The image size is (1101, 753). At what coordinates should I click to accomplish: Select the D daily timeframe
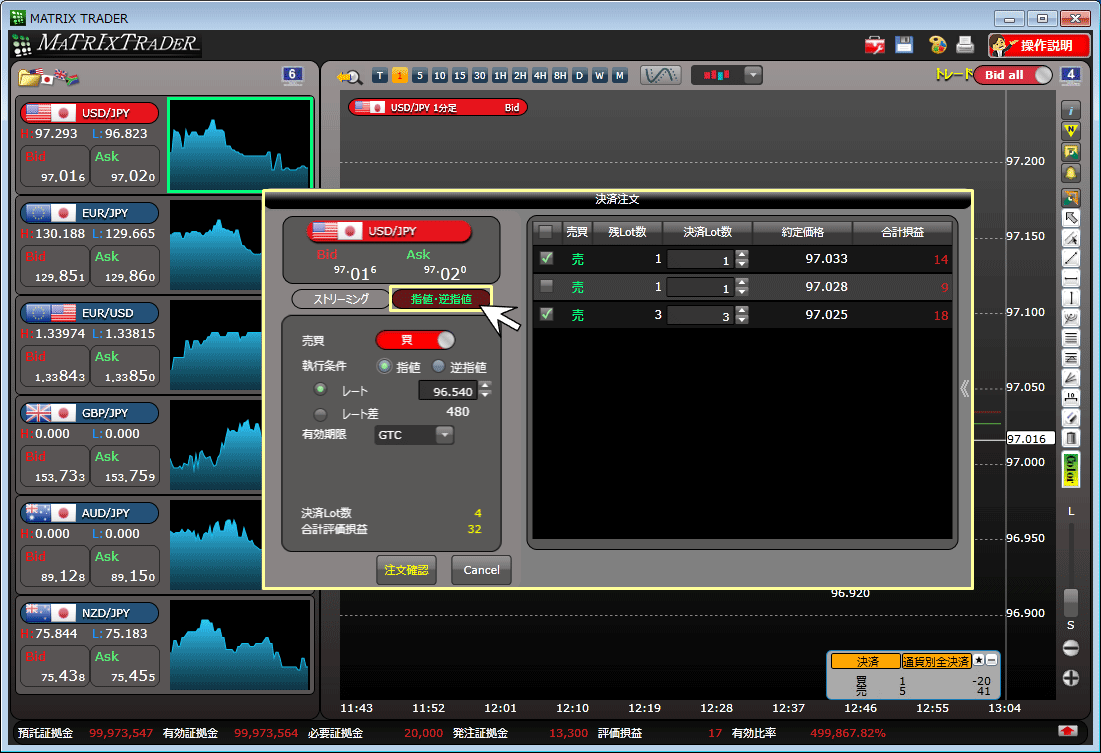579,76
